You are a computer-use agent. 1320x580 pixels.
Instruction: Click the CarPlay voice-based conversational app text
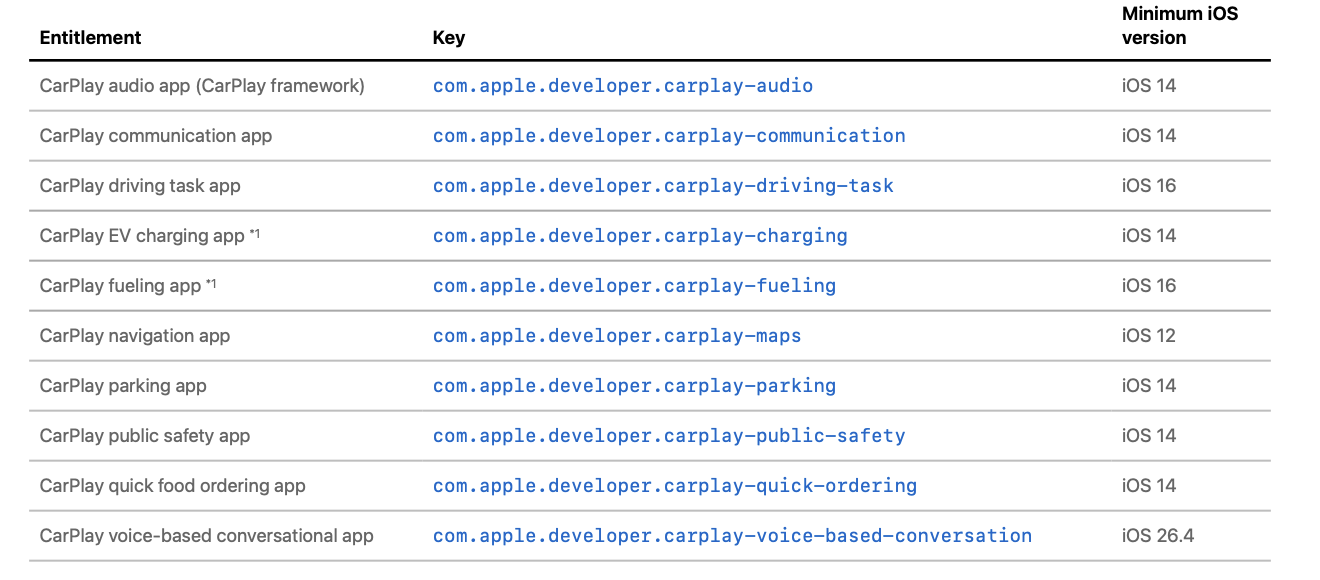point(206,536)
